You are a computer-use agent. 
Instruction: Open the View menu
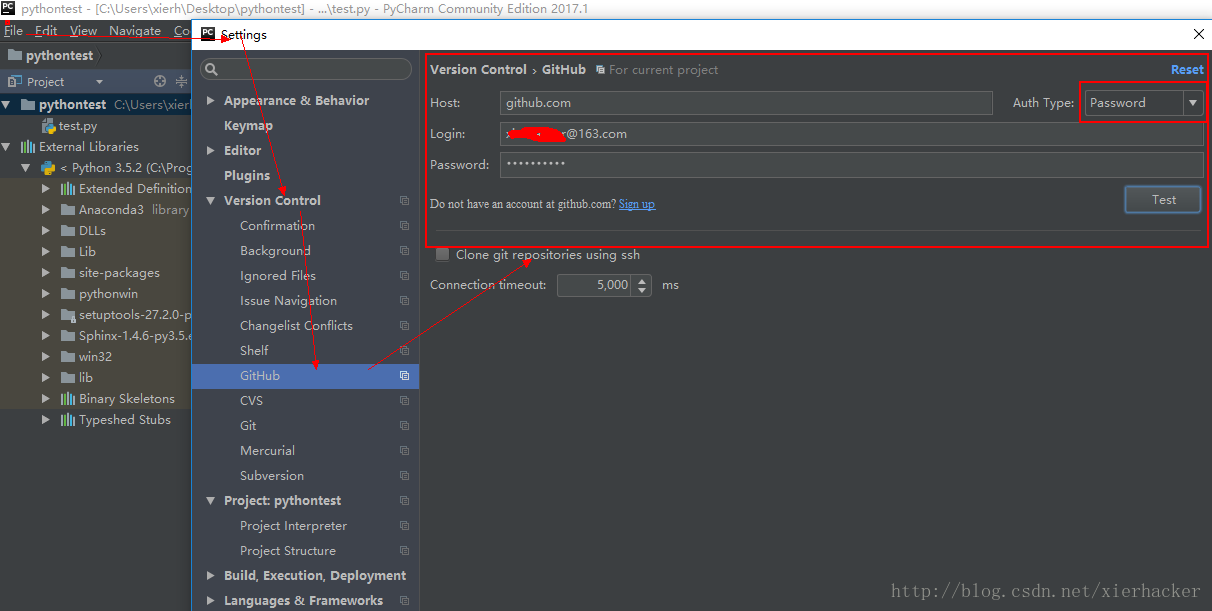[x=84, y=31]
